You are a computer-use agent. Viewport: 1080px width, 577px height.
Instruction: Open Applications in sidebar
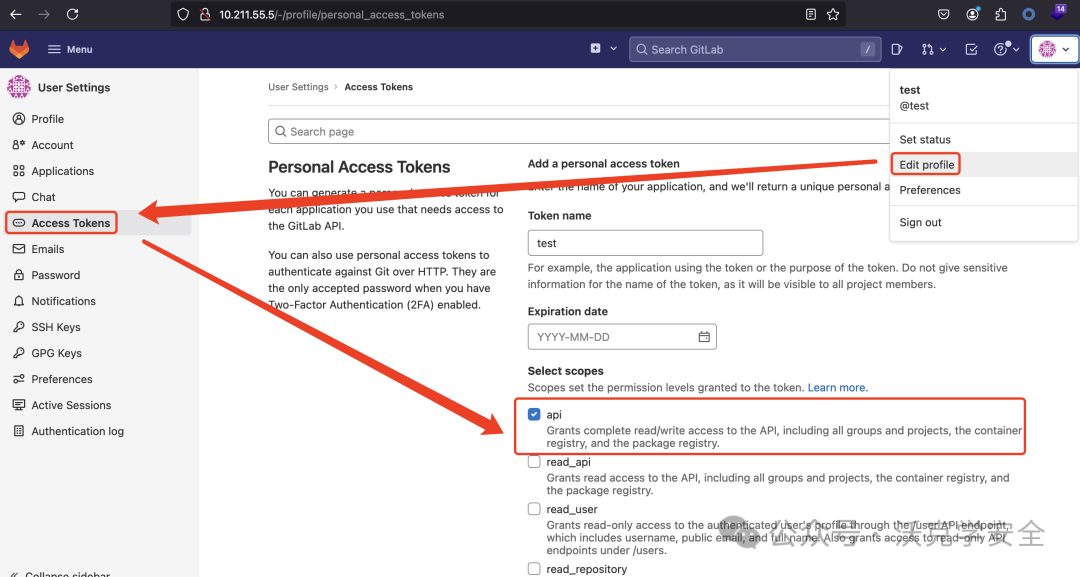tap(63, 171)
